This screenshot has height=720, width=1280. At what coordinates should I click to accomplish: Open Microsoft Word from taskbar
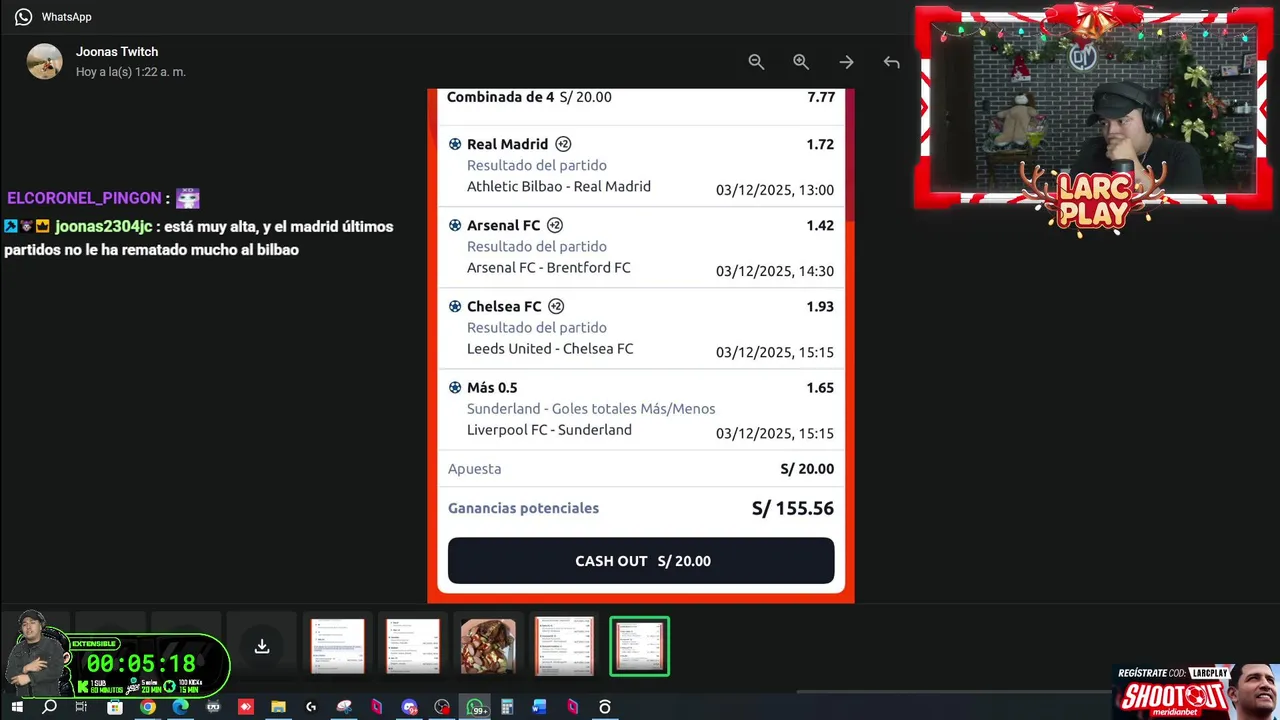(540, 707)
